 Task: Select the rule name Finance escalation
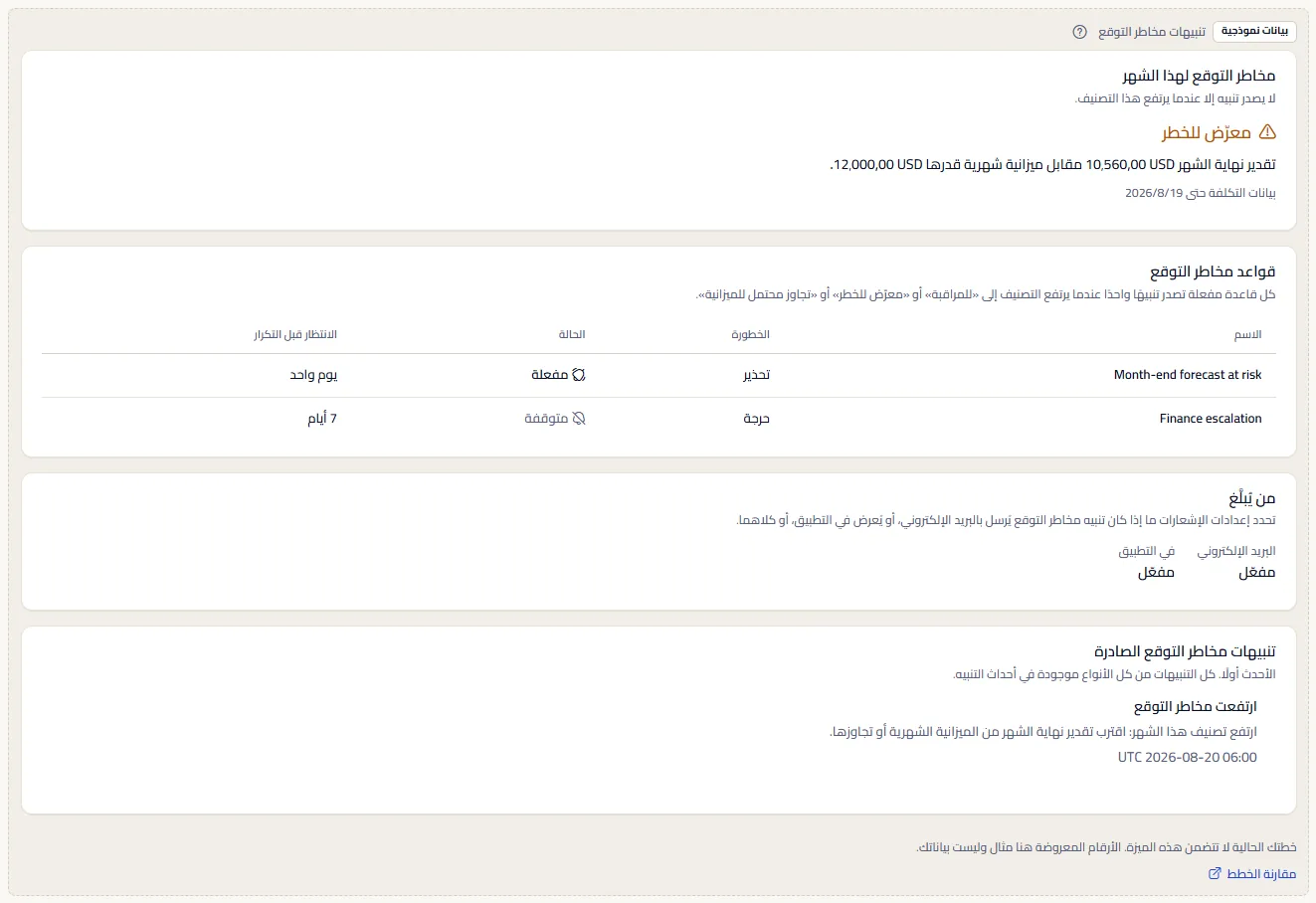1211,419
